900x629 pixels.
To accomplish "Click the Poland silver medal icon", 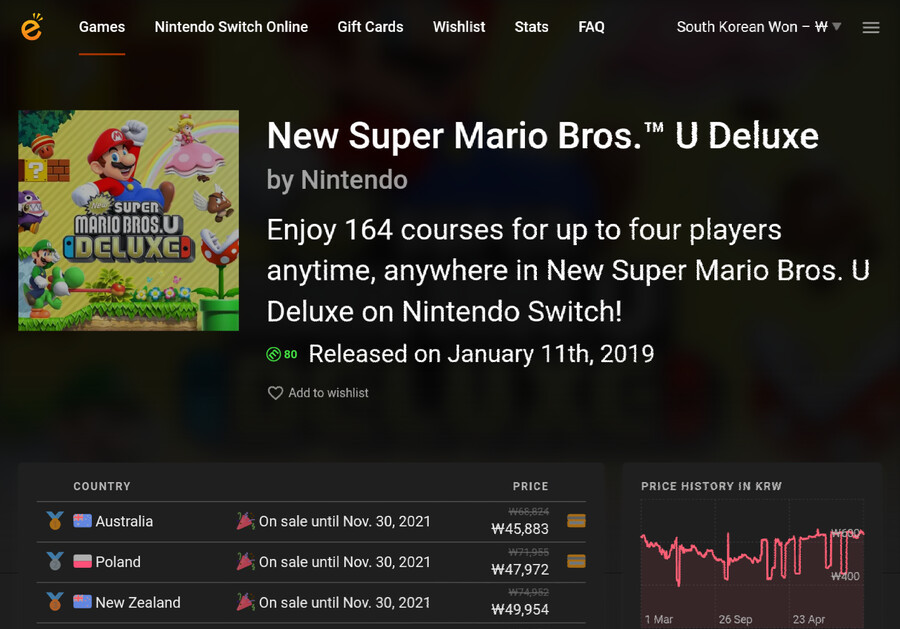I will (55, 561).
